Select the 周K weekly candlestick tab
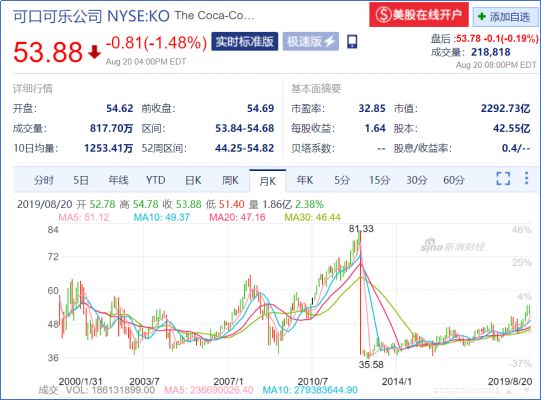Screen dimensions: 541x400 [230, 180]
